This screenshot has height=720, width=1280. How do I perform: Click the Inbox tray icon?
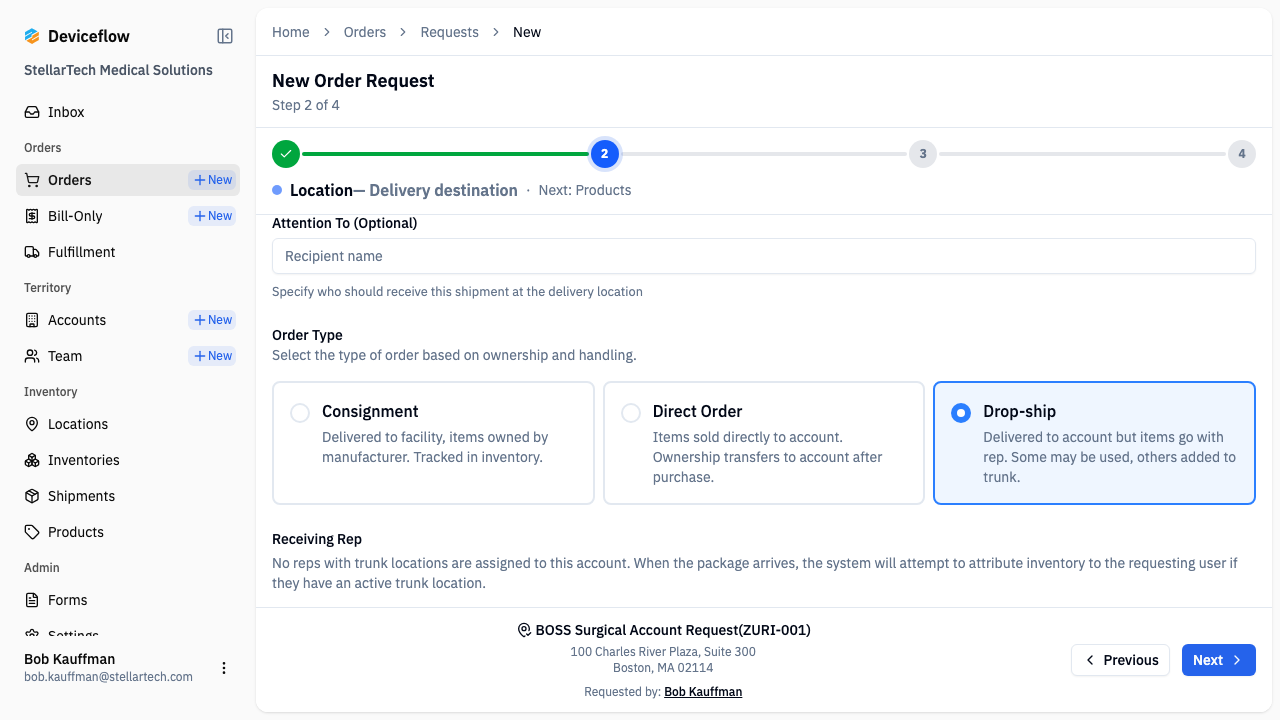(x=32, y=112)
